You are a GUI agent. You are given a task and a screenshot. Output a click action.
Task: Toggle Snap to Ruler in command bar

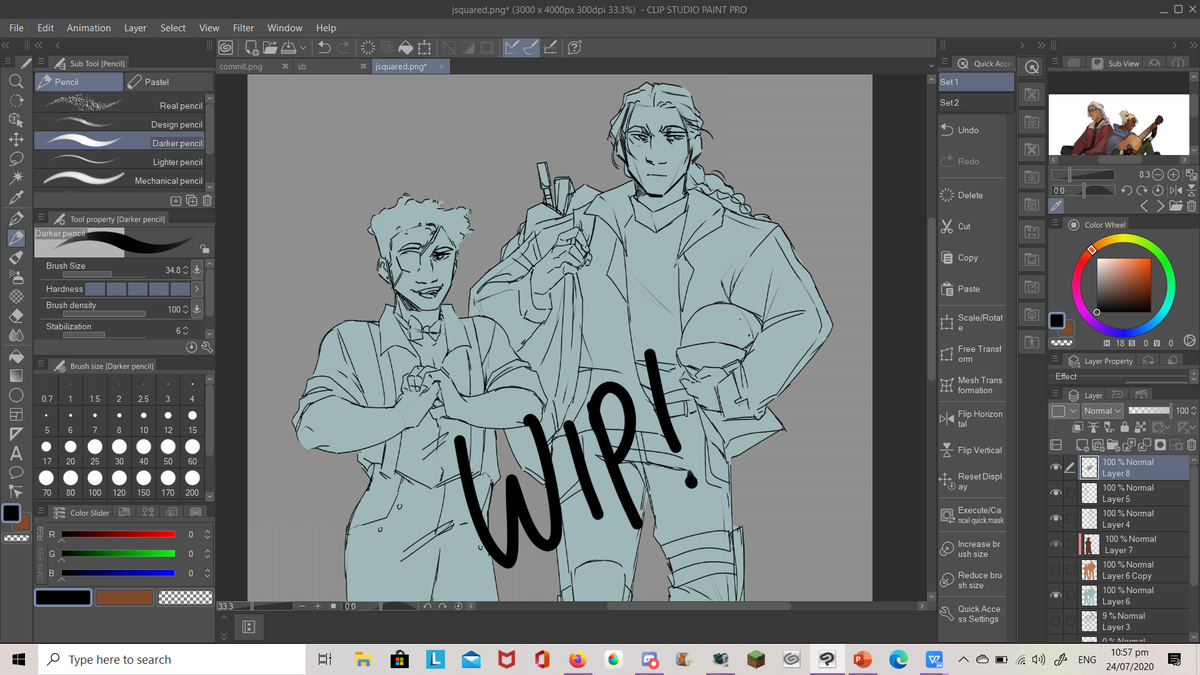click(x=510, y=47)
